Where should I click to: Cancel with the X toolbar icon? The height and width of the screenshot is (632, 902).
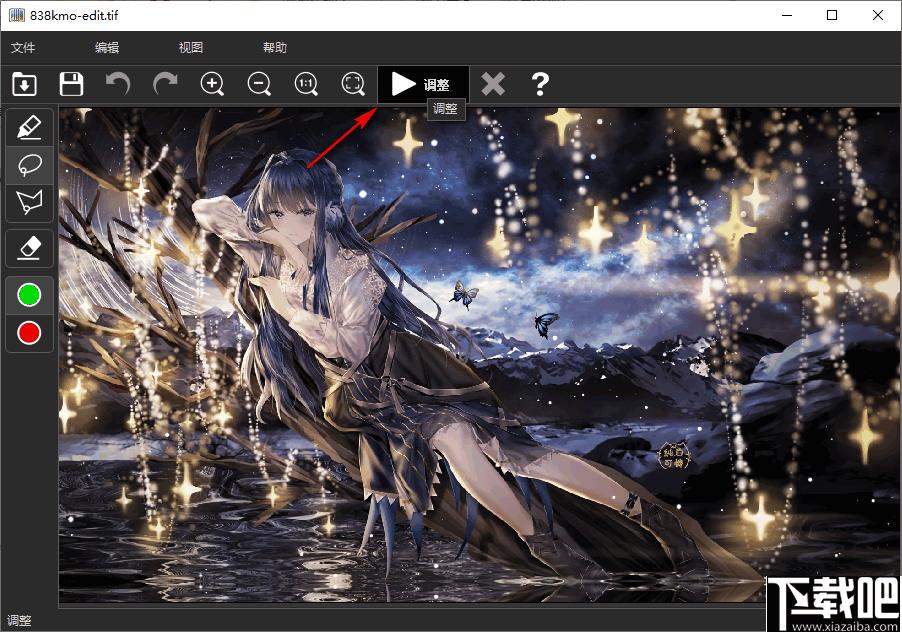pyautogui.click(x=493, y=84)
